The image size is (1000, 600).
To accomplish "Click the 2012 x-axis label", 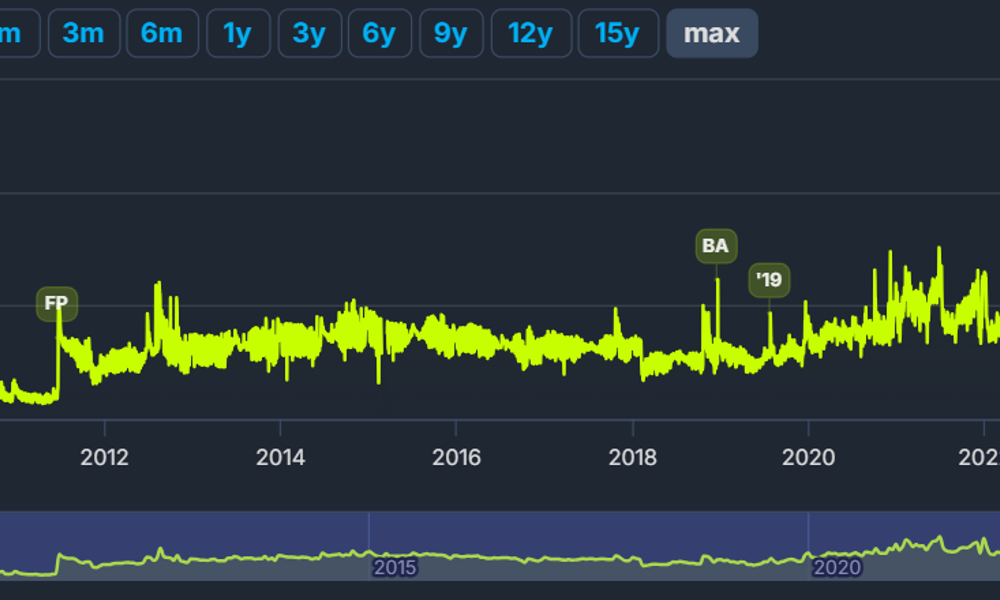I will [104, 458].
